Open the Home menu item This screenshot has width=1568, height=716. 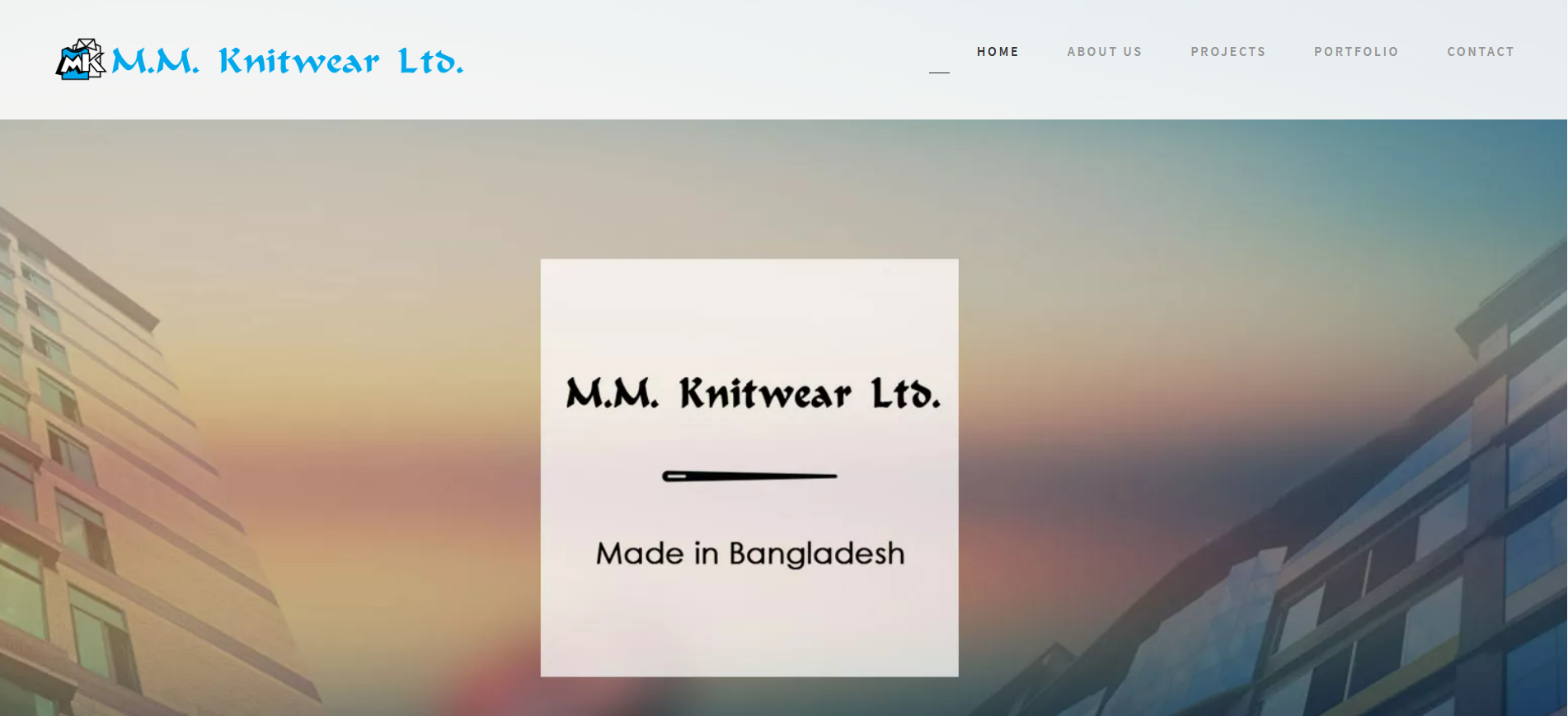[x=998, y=51]
